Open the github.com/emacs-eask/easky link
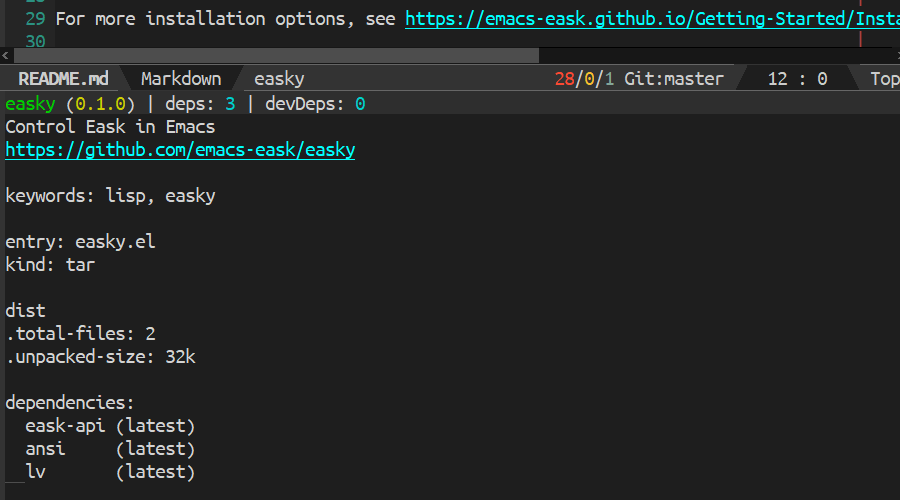The height and width of the screenshot is (500, 900). click(x=180, y=150)
